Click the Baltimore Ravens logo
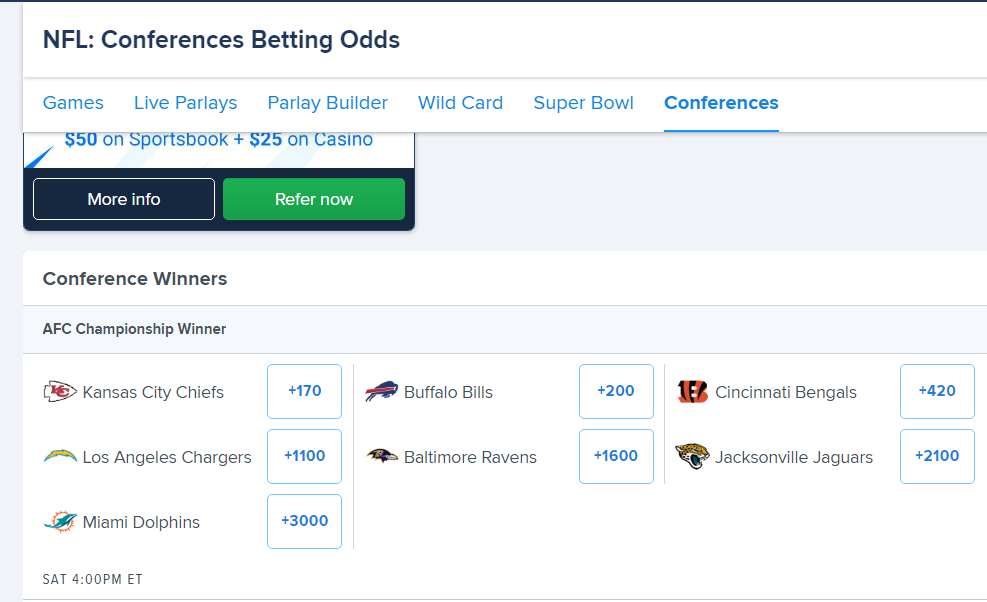 (x=381, y=456)
